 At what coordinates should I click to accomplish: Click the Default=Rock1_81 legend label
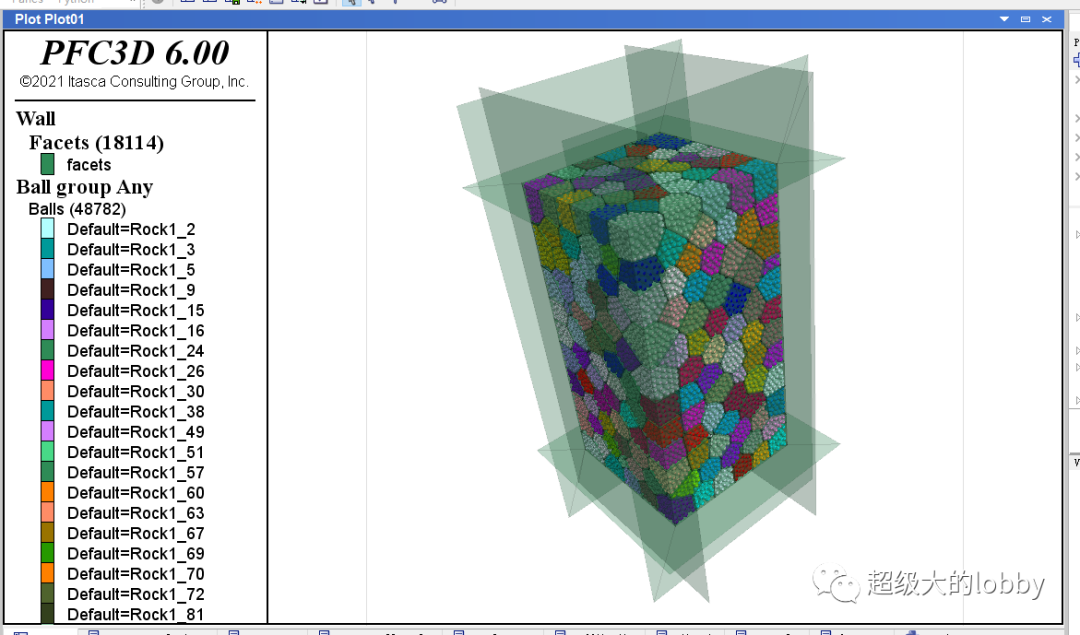(x=136, y=615)
